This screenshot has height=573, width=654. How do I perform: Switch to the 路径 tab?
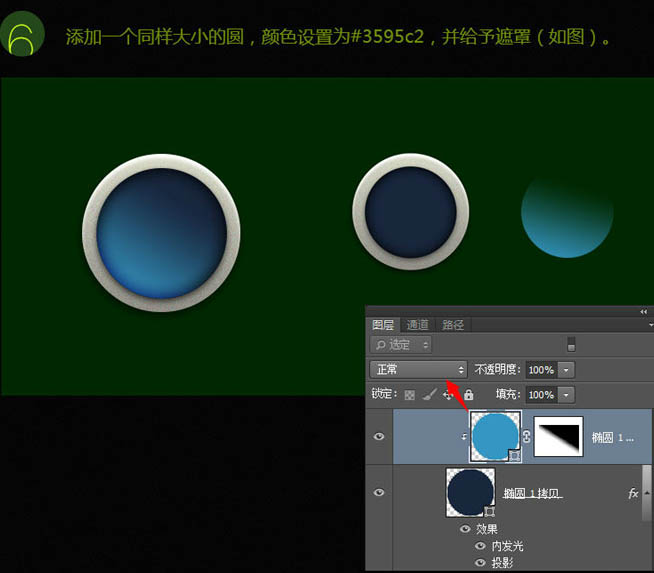click(x=453, y=325)
